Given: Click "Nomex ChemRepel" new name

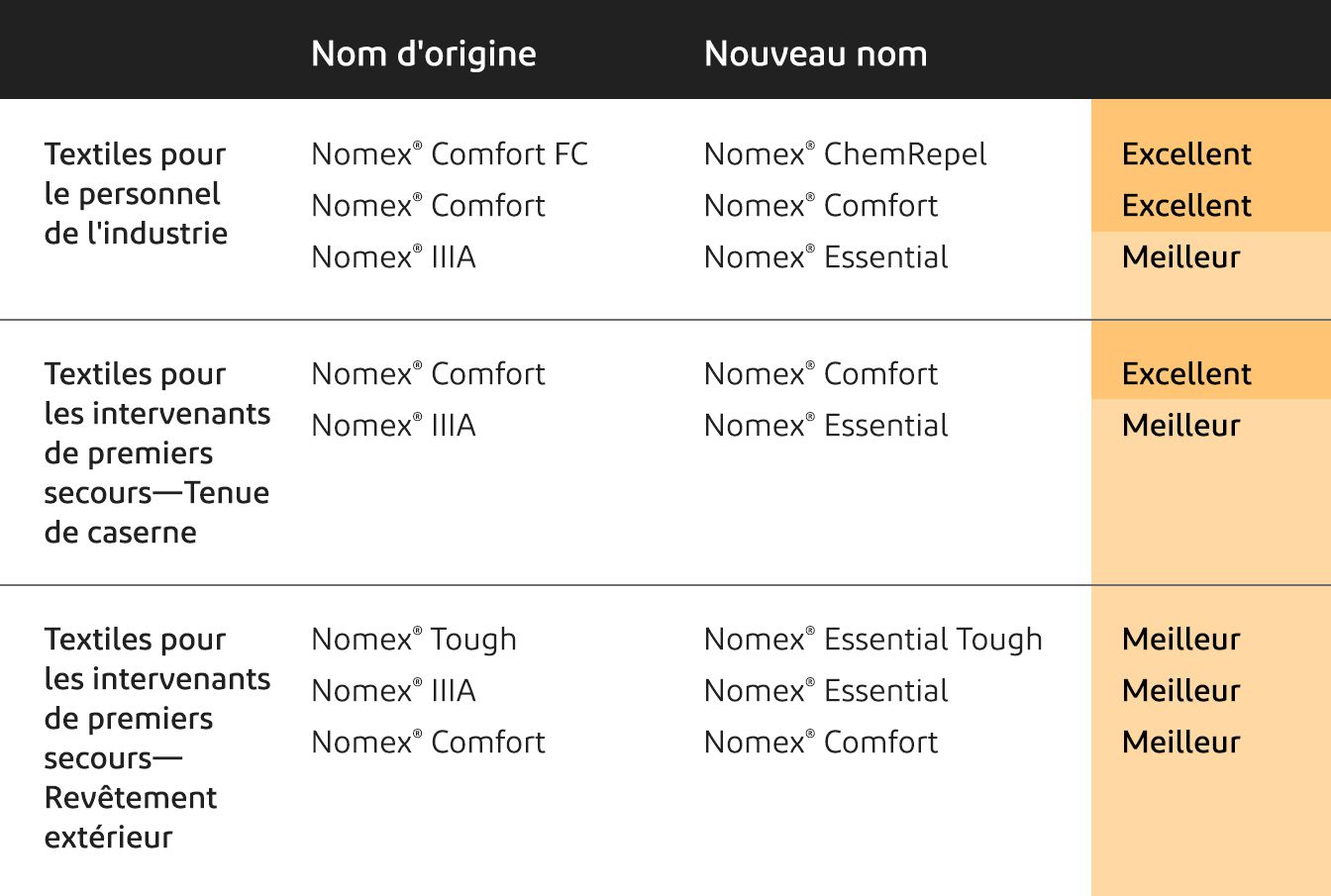Looking at the screenshot, I should click(845, 154).
